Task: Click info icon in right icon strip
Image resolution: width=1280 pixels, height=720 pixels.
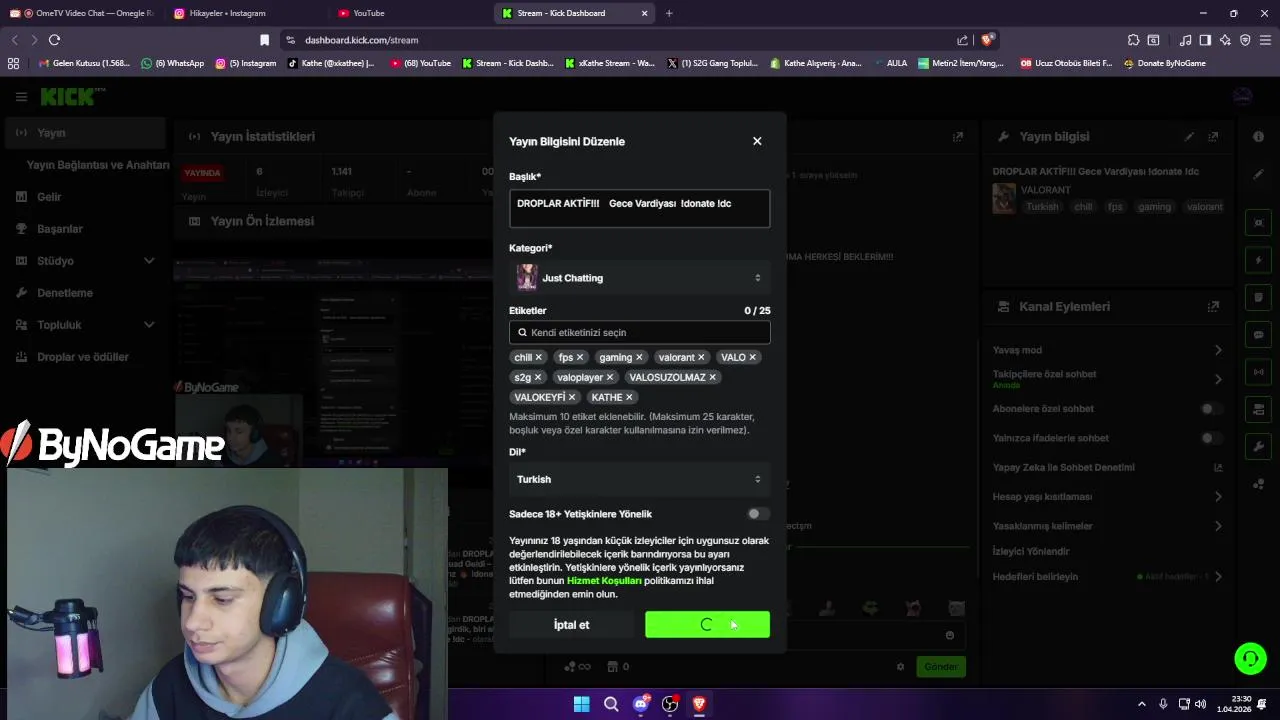Action: tap(1258, 136)
